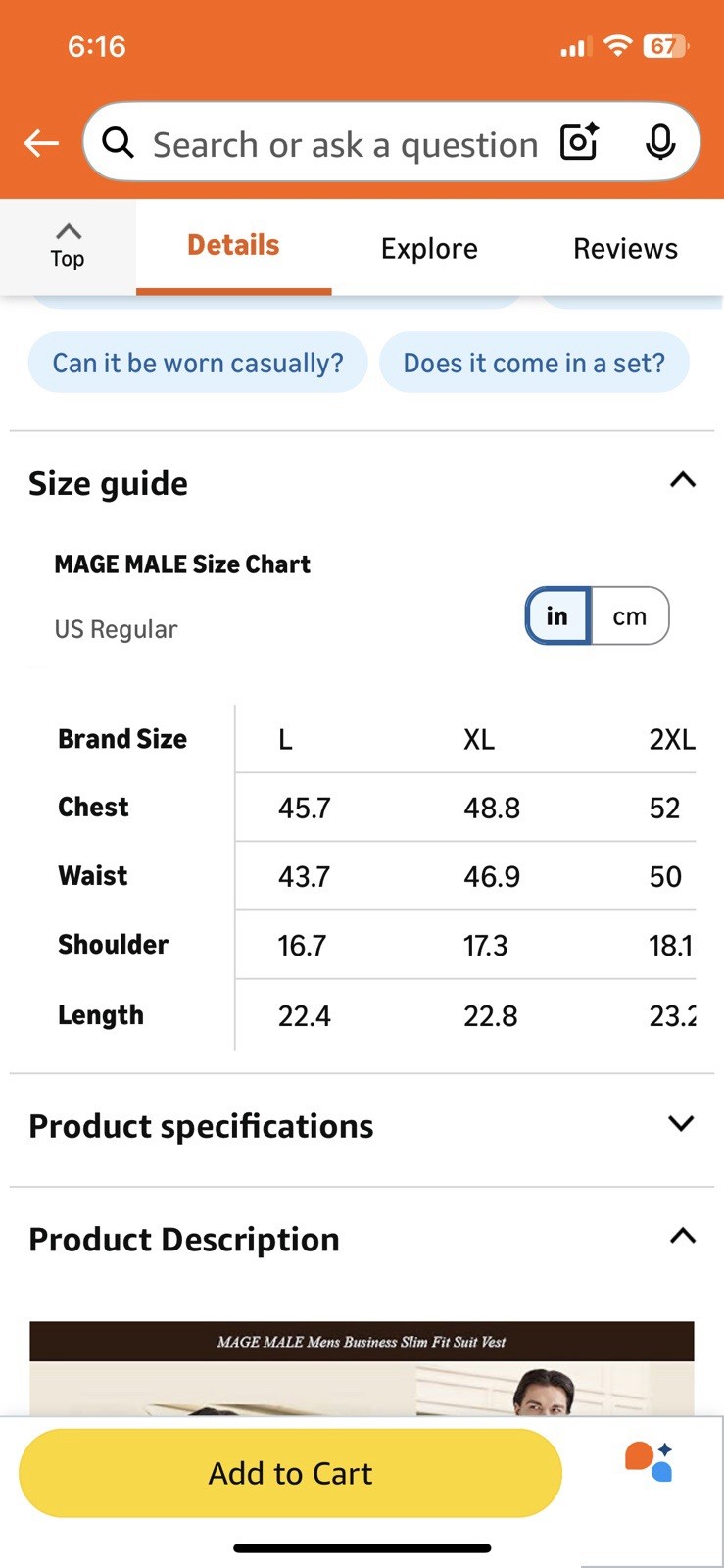Screen dimensions: 724x1568
Task: Open the Rufus AI assistant icon
Action: [x=649, y=1461]
